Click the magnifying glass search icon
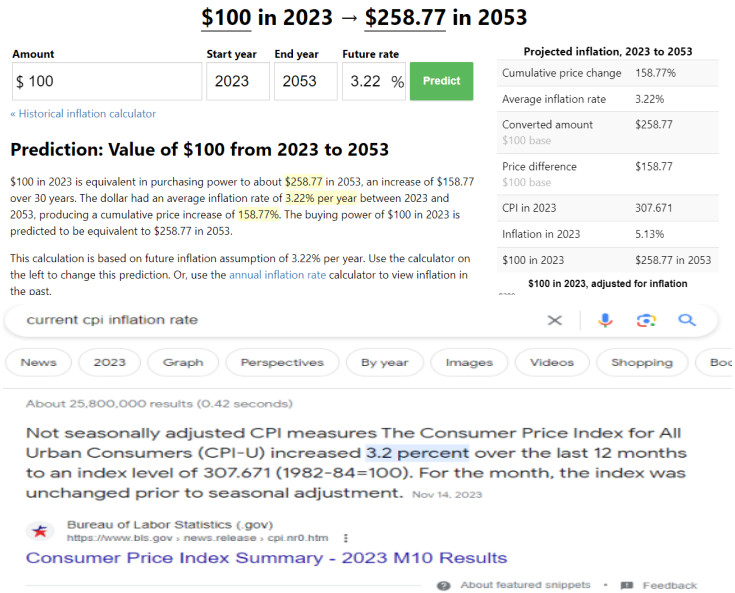The width and height of the screenshot is (735, 593). (x=687, y=320)
